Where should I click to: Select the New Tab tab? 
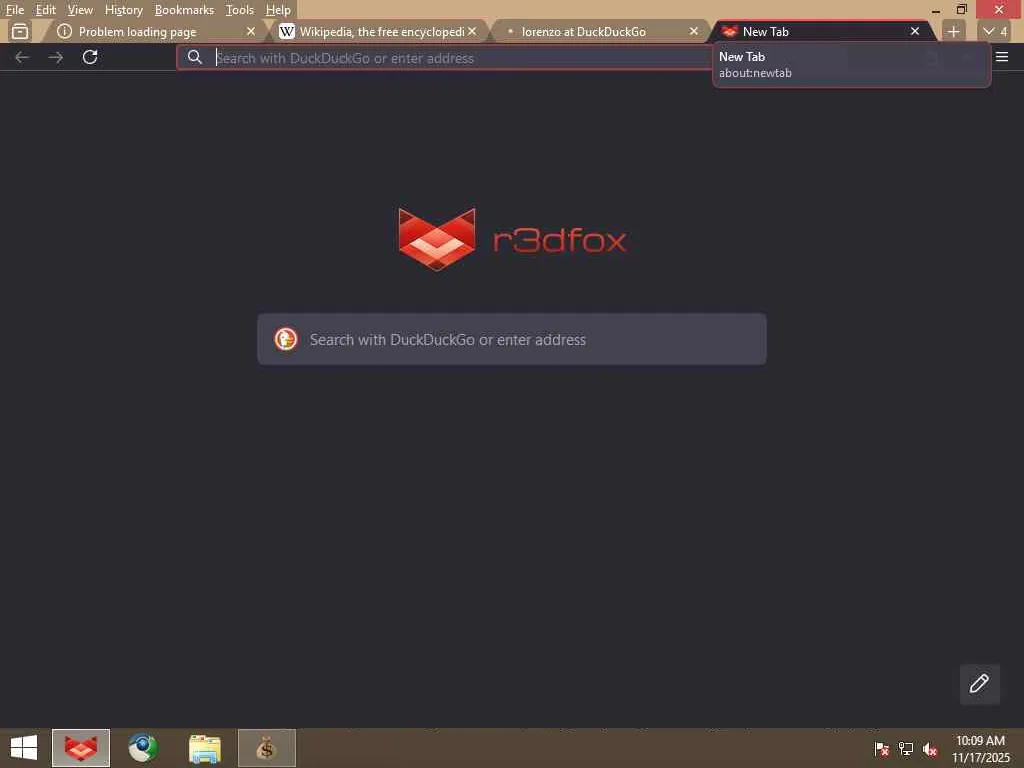(820, 31)
